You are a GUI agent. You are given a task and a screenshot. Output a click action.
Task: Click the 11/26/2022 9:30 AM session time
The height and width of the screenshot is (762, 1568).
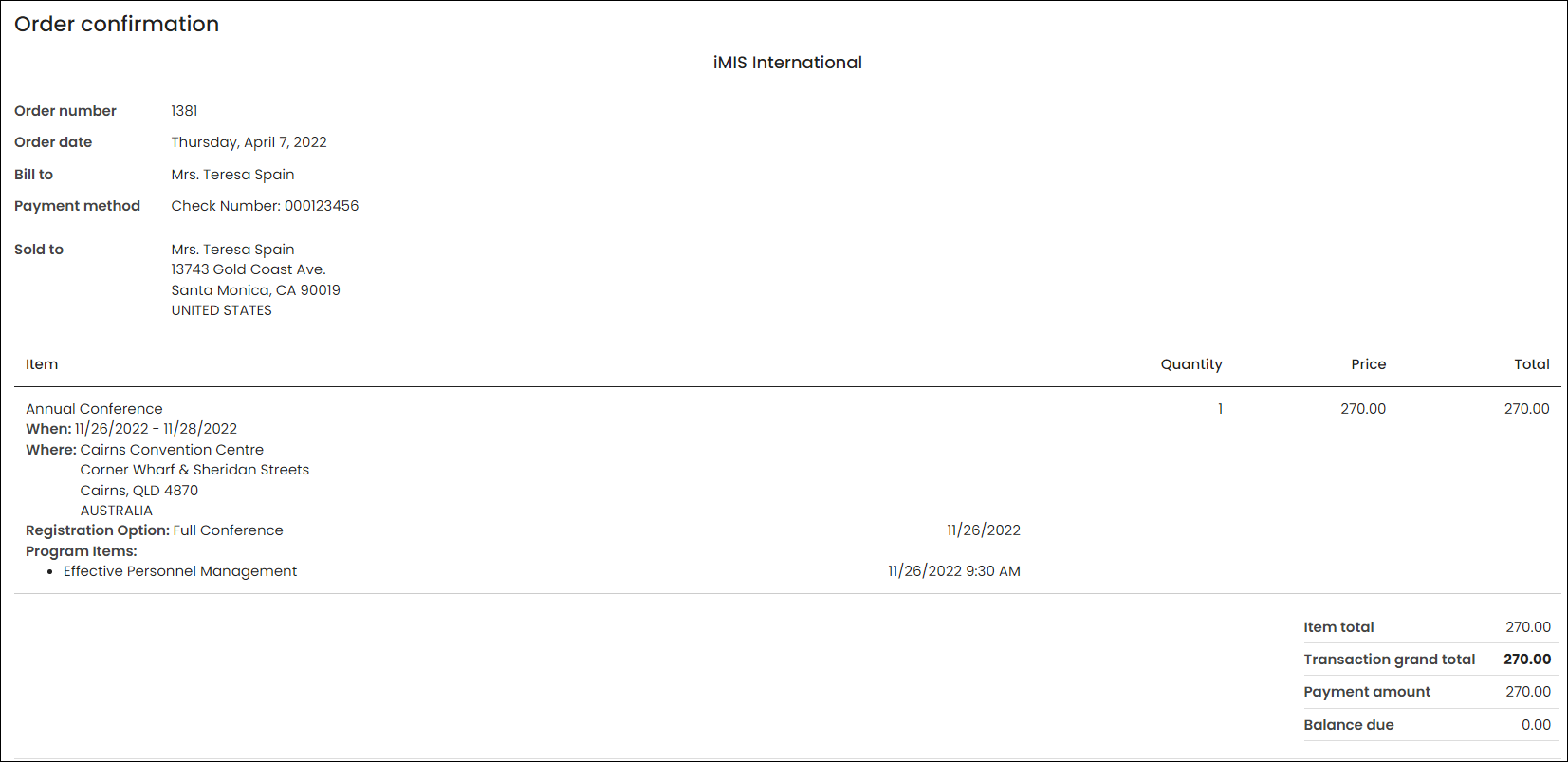(954, 571)
